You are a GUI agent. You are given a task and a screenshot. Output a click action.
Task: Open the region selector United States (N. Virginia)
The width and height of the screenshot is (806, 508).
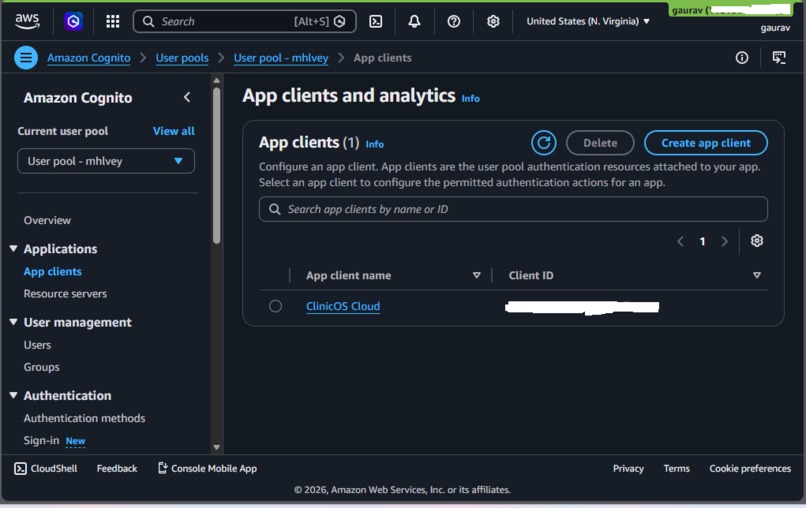coord(588,21)
